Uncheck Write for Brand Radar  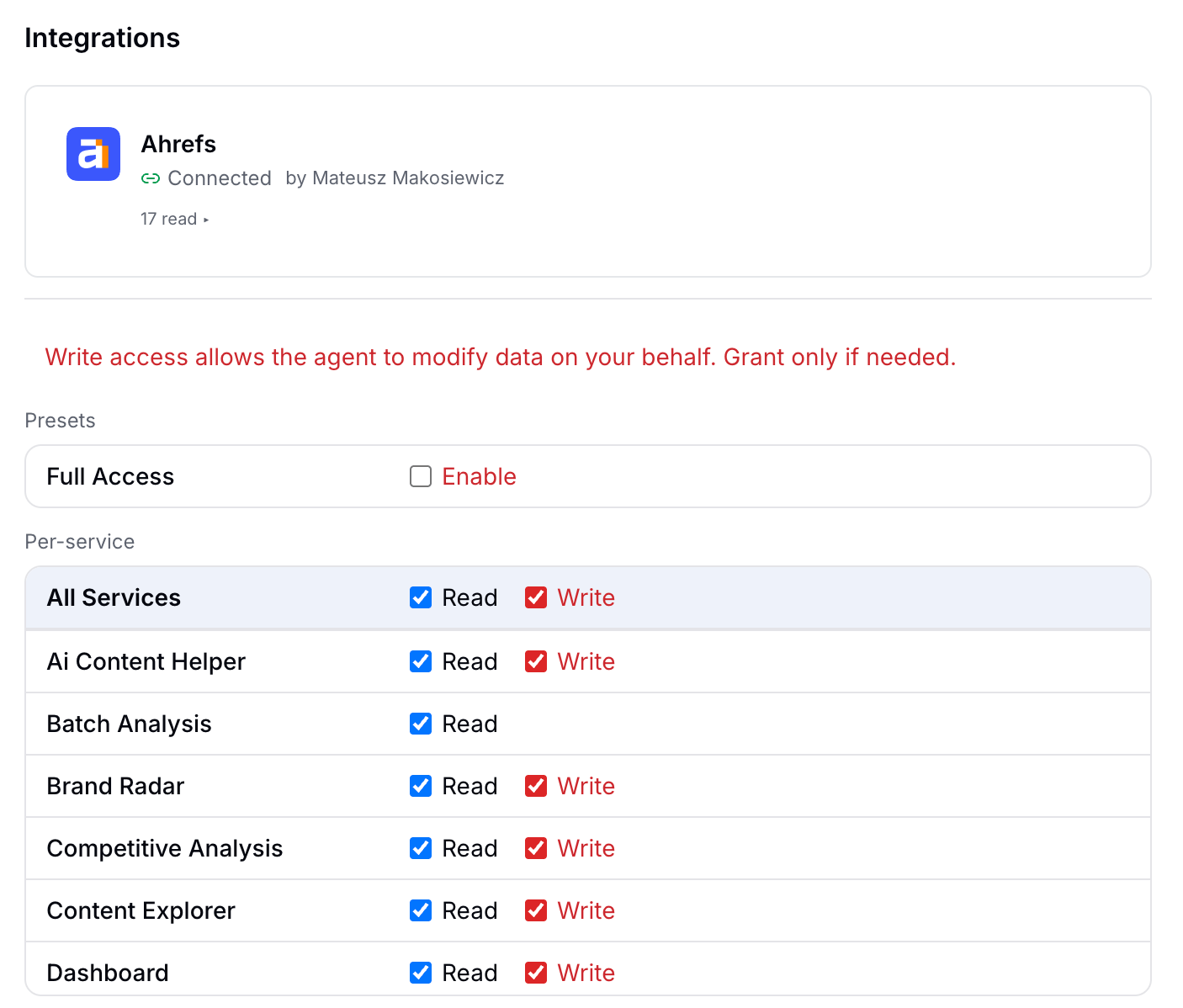click(x=536, y=786)
